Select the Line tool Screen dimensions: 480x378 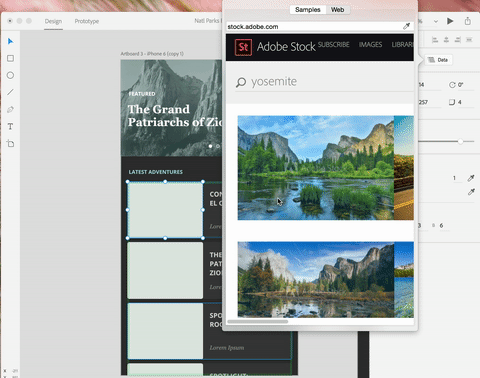tap(10, 92)
